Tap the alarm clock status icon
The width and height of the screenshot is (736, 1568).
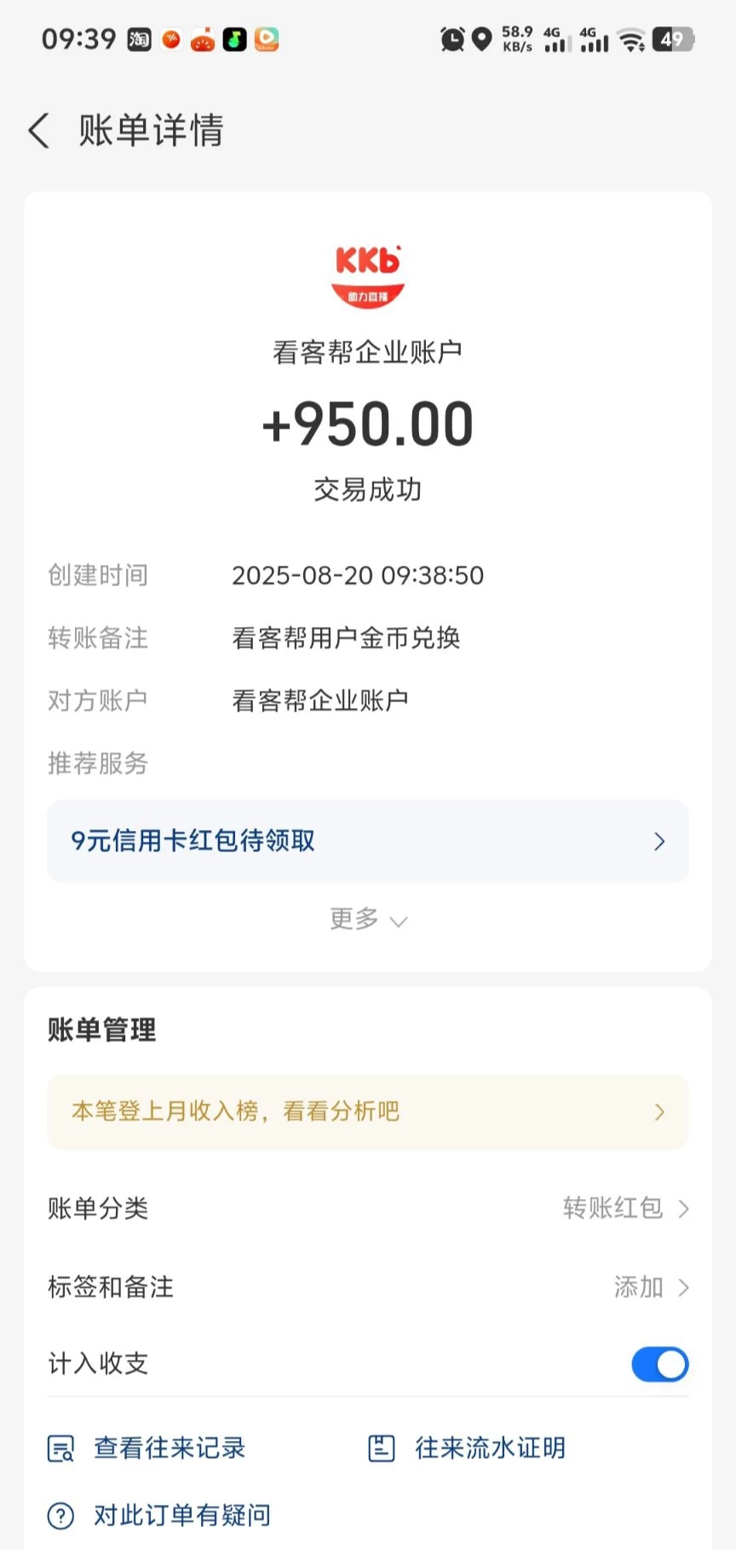point(452,39)
